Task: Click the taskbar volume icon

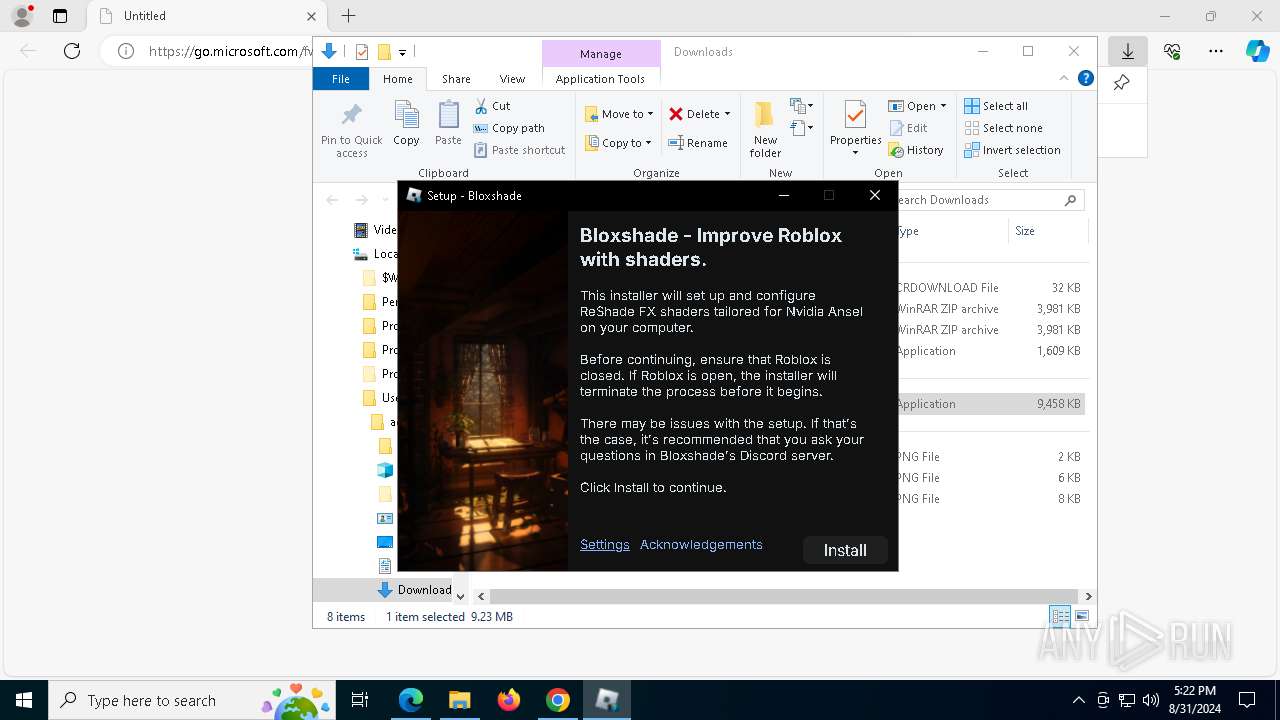Action: click(x=1150, y=700)
